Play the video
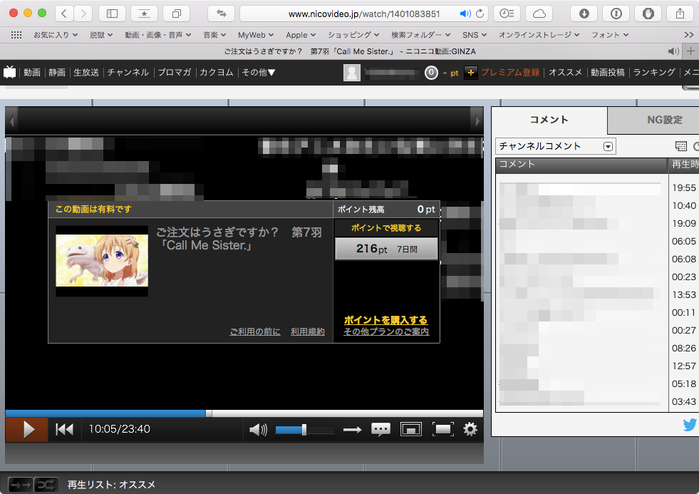This screenshot has height=494, width=699. [x=27, y=429]
